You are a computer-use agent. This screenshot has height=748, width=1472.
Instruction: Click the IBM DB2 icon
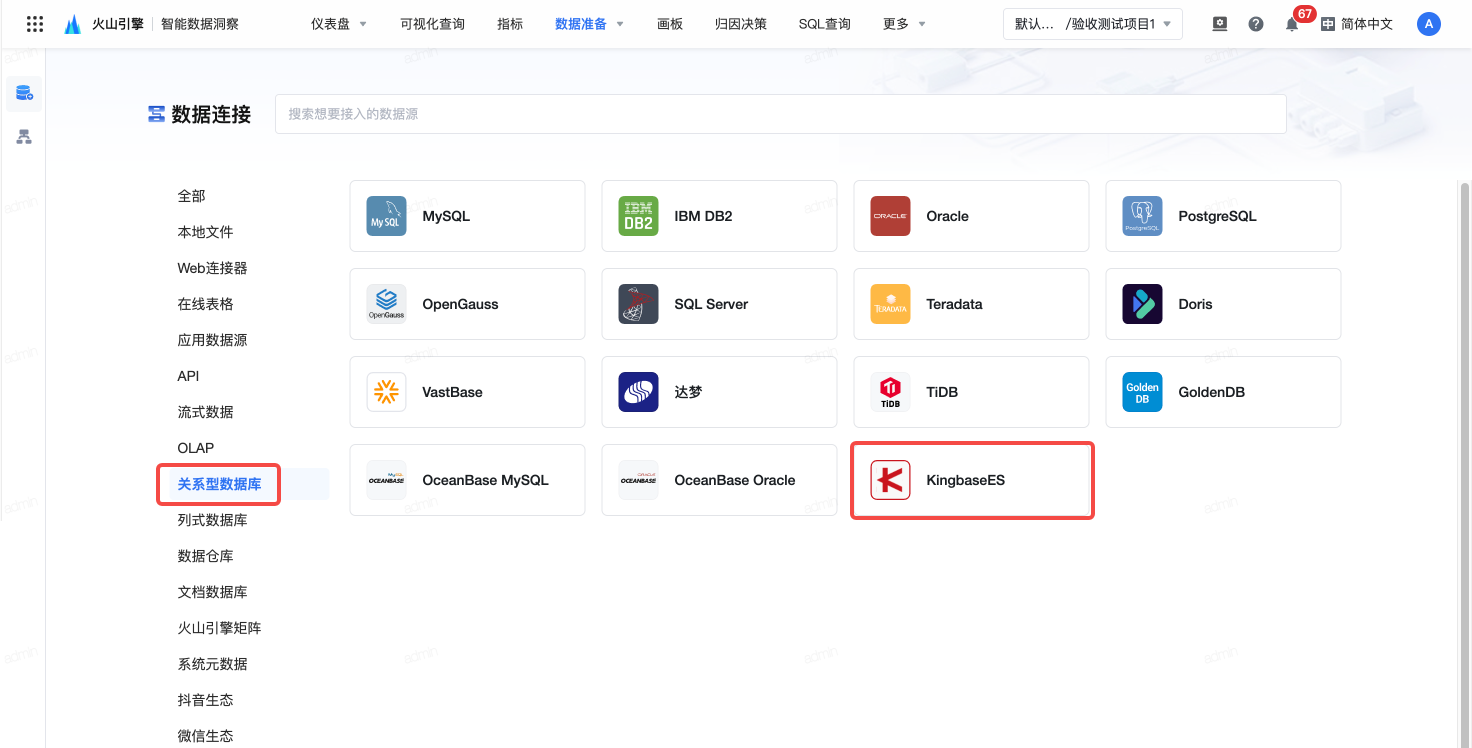click(x=639, y=216)
